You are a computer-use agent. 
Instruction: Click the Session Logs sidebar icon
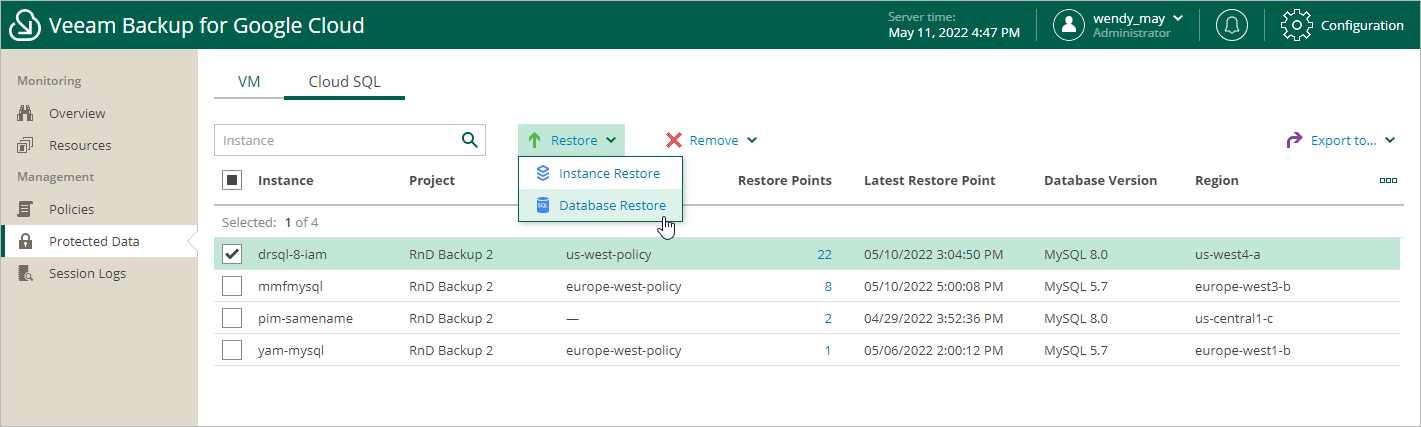click(27, 273)
